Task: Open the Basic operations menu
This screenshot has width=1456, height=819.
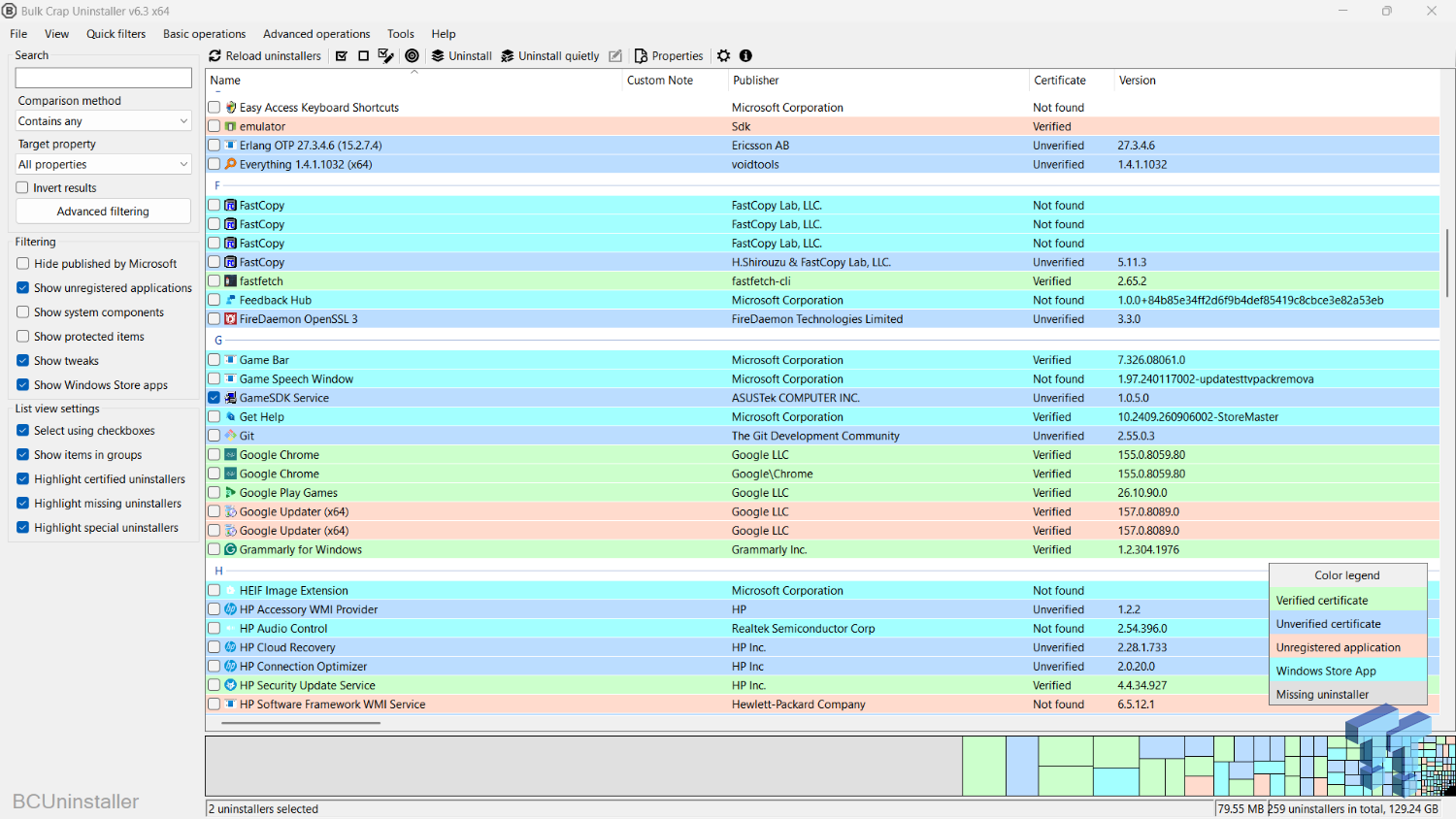Action: [x=204, y=34]
